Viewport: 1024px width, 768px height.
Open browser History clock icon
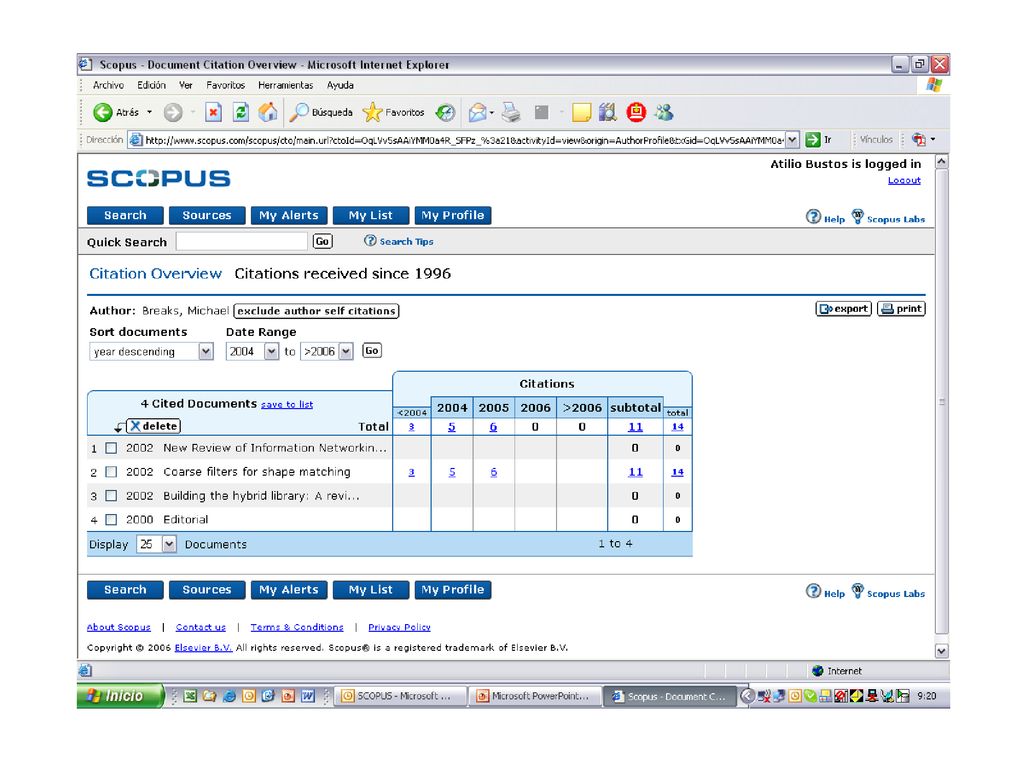pyautogui.click(x=445, y=112)
